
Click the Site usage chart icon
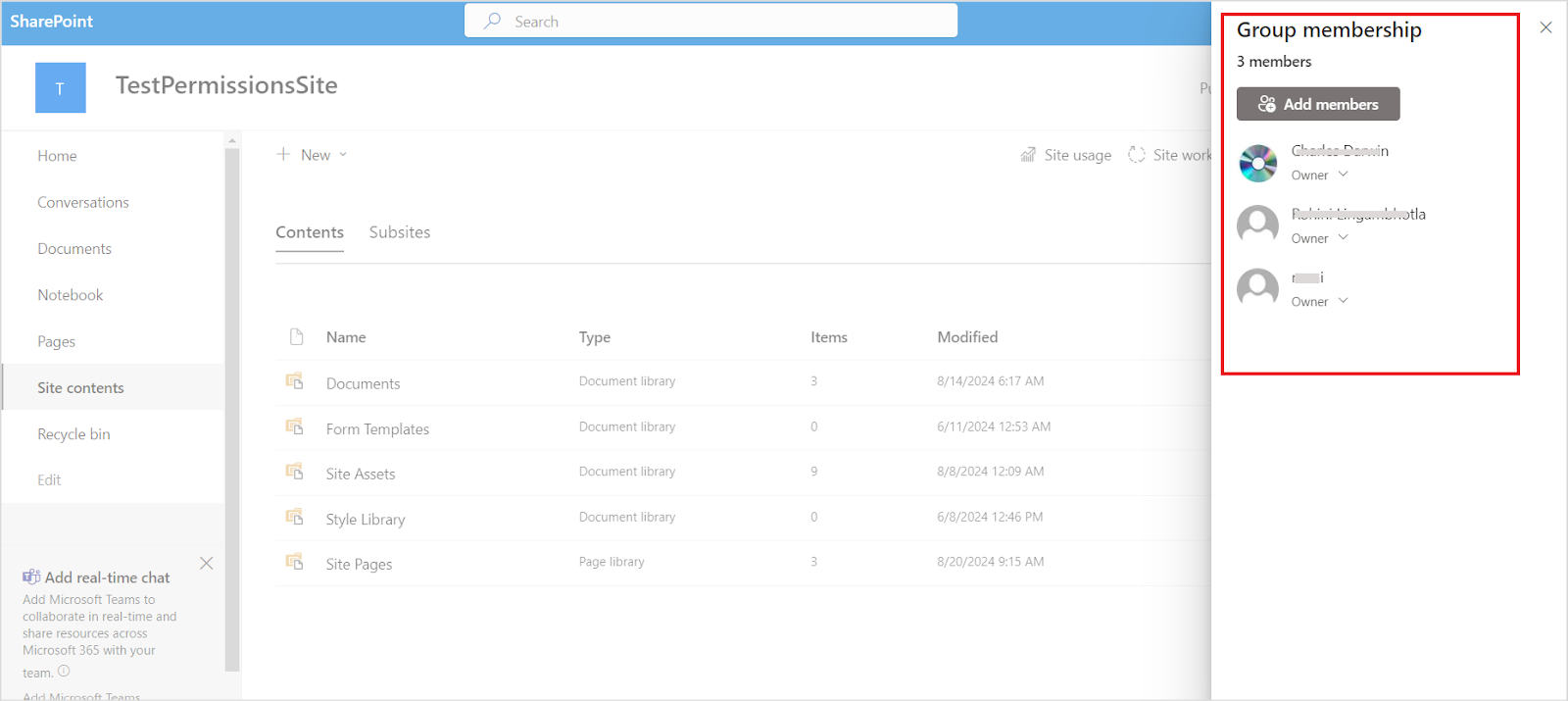(x=1028, y=155)
